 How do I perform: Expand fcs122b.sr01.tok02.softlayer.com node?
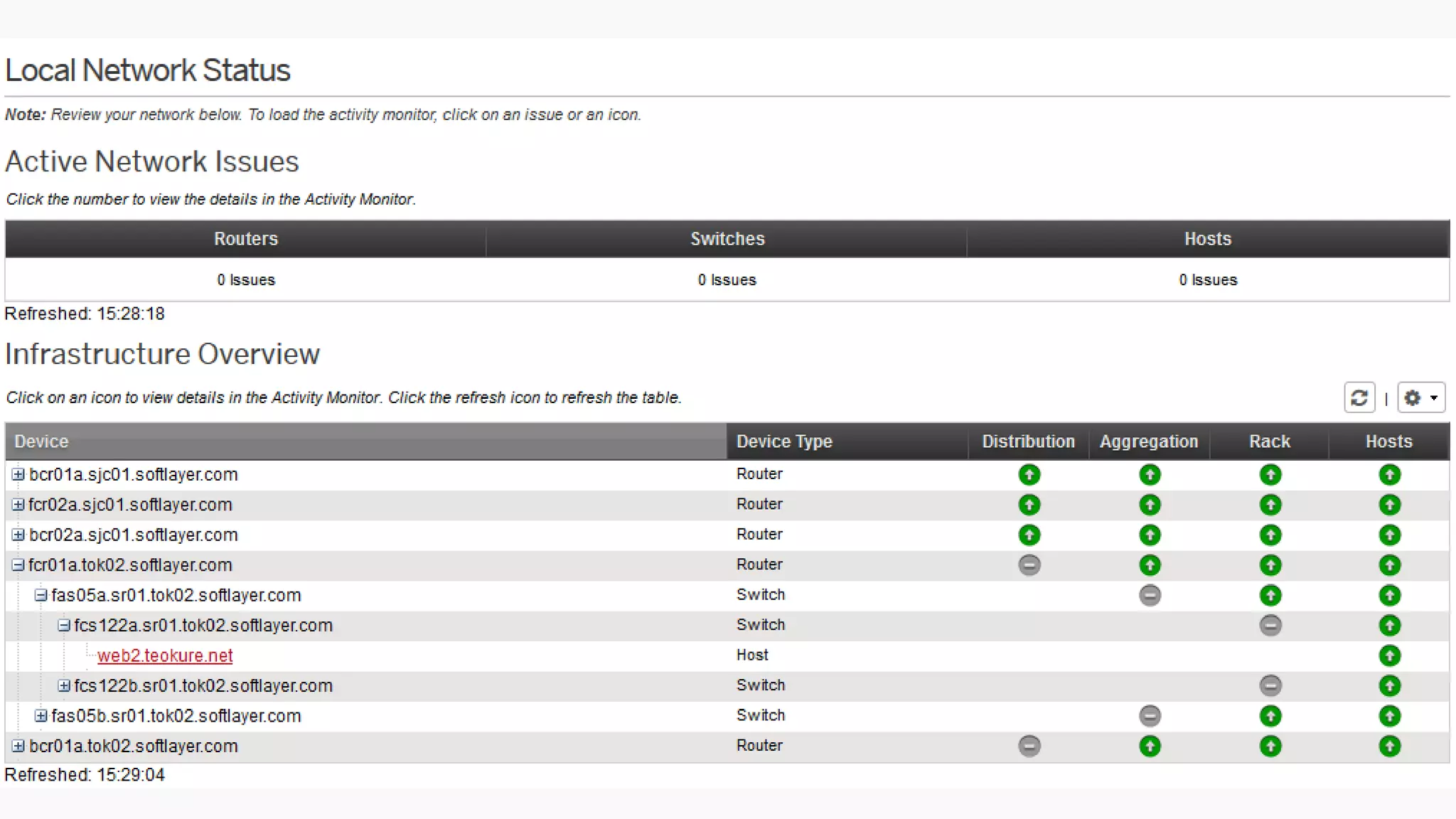64,685
